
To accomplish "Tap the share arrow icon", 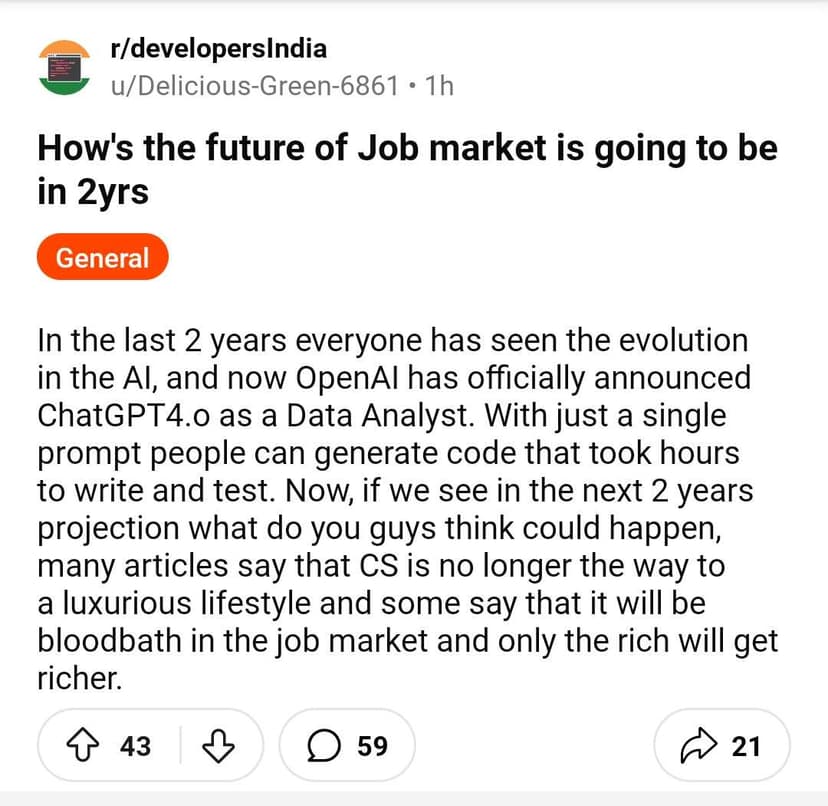I will tap(699, 745).
